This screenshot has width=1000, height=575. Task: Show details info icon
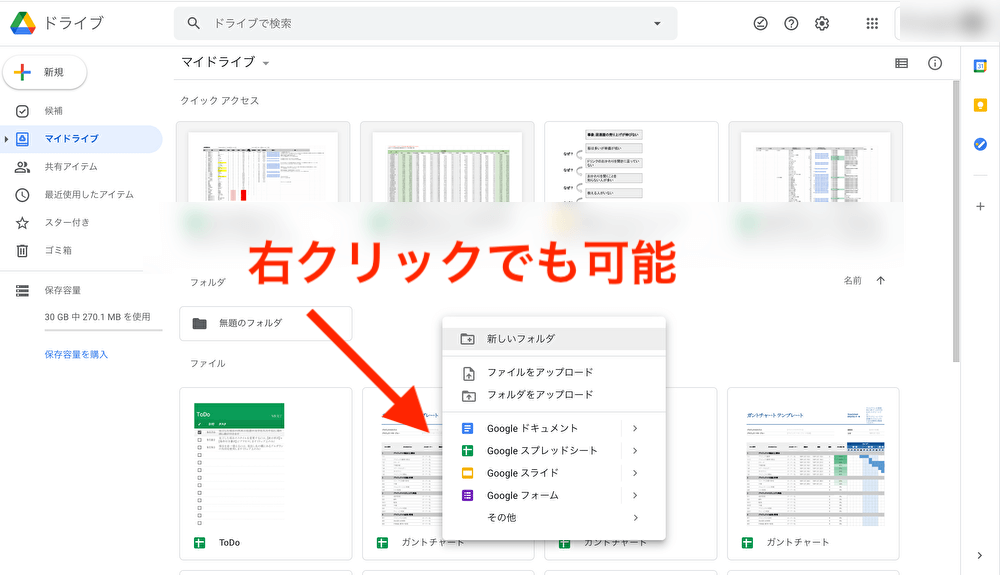(935, 63)
